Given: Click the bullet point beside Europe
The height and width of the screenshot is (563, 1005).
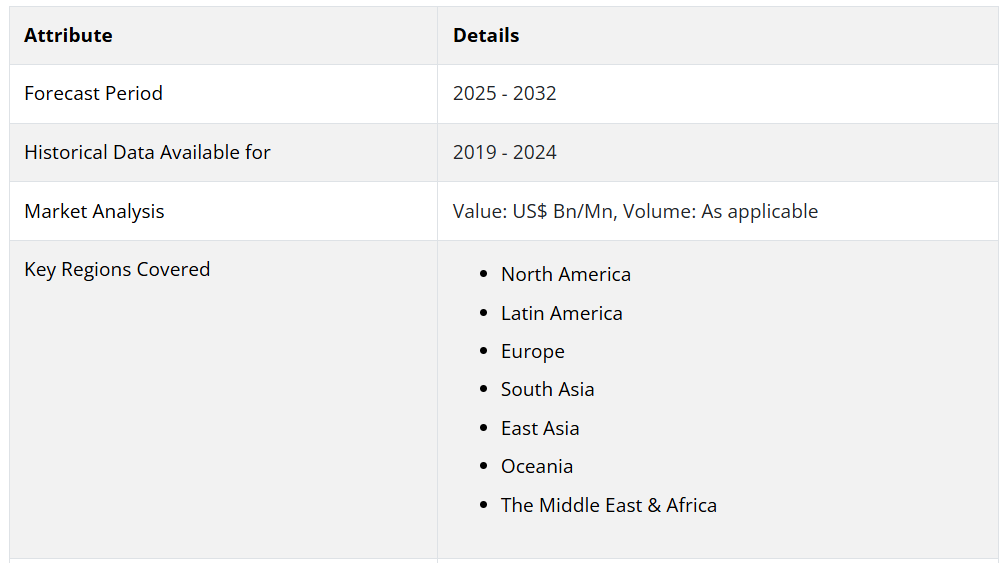Looking at the screenshot, I should 484,352.
